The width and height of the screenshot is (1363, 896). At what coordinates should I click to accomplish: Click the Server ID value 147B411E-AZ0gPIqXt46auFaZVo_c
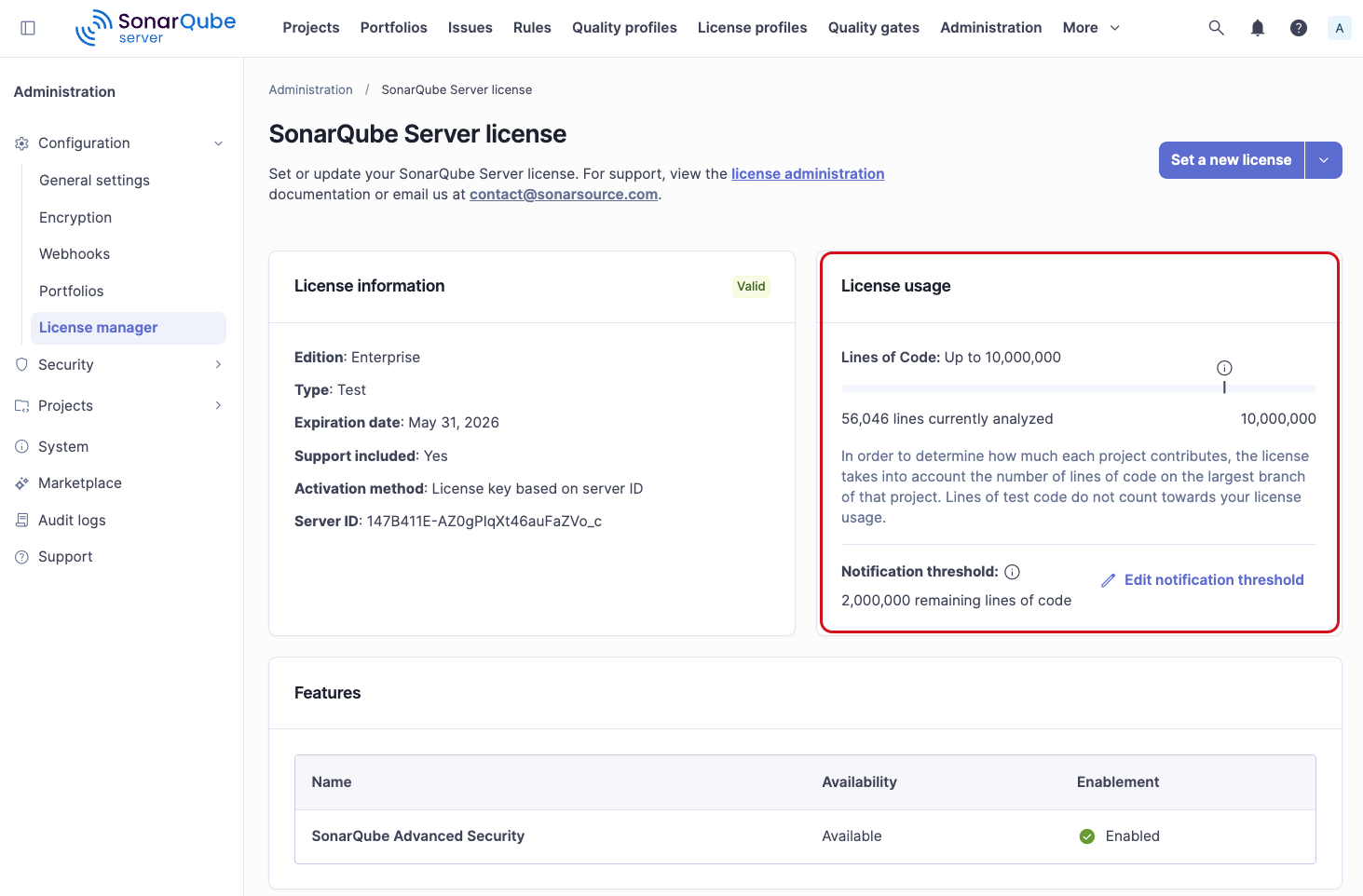(484, 522)
